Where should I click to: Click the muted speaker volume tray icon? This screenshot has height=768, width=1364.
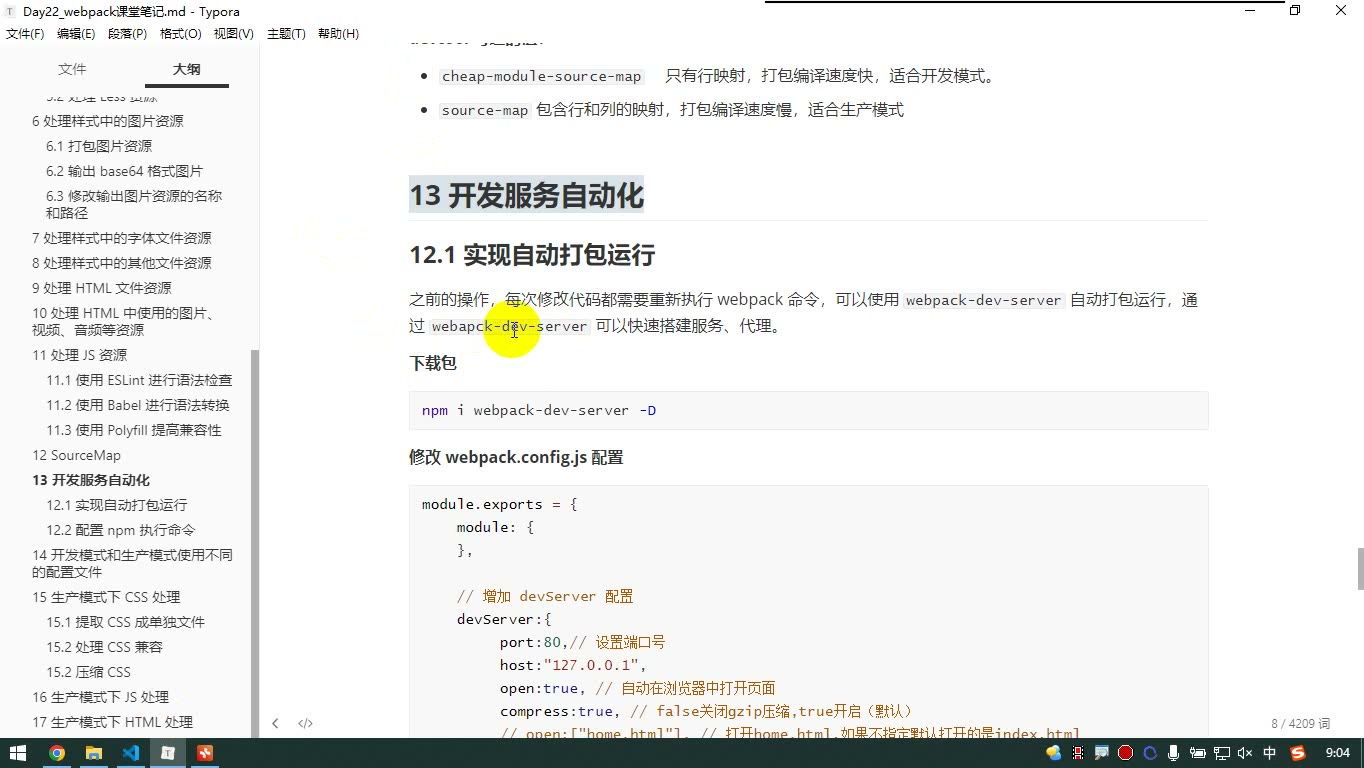[1245, 753]
